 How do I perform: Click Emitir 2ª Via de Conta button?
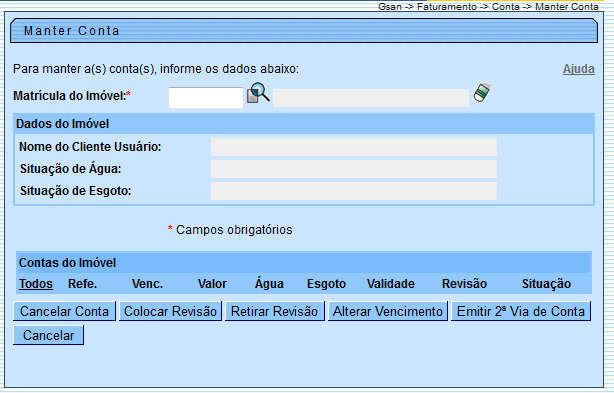(521, 311)
